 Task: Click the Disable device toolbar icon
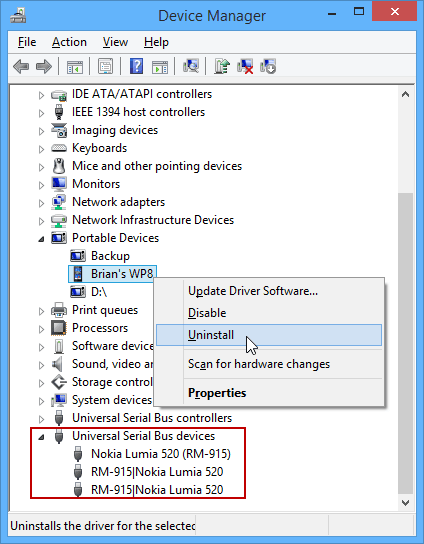click(x=268, y=66)
